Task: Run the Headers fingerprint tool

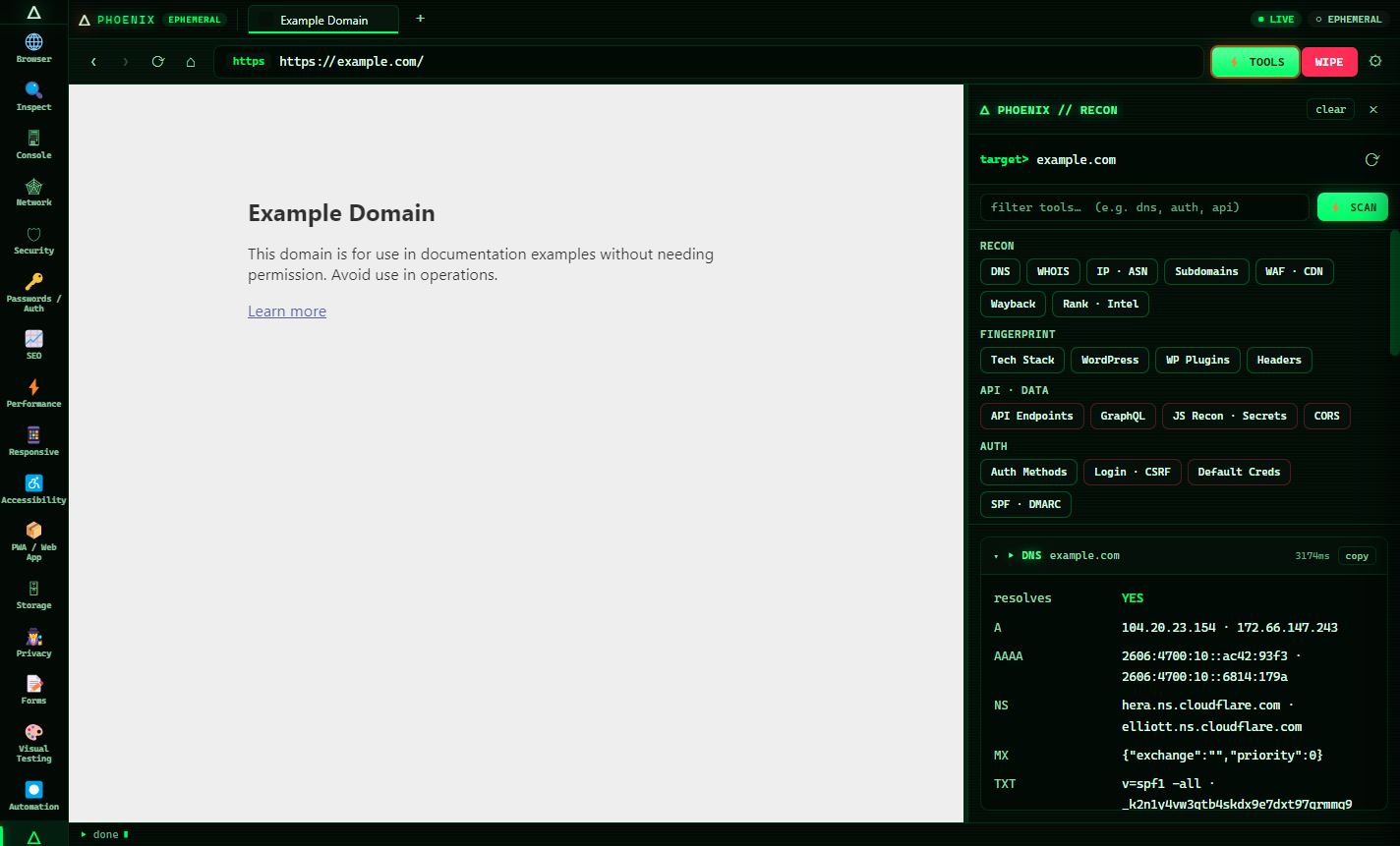Action: 1279,360
